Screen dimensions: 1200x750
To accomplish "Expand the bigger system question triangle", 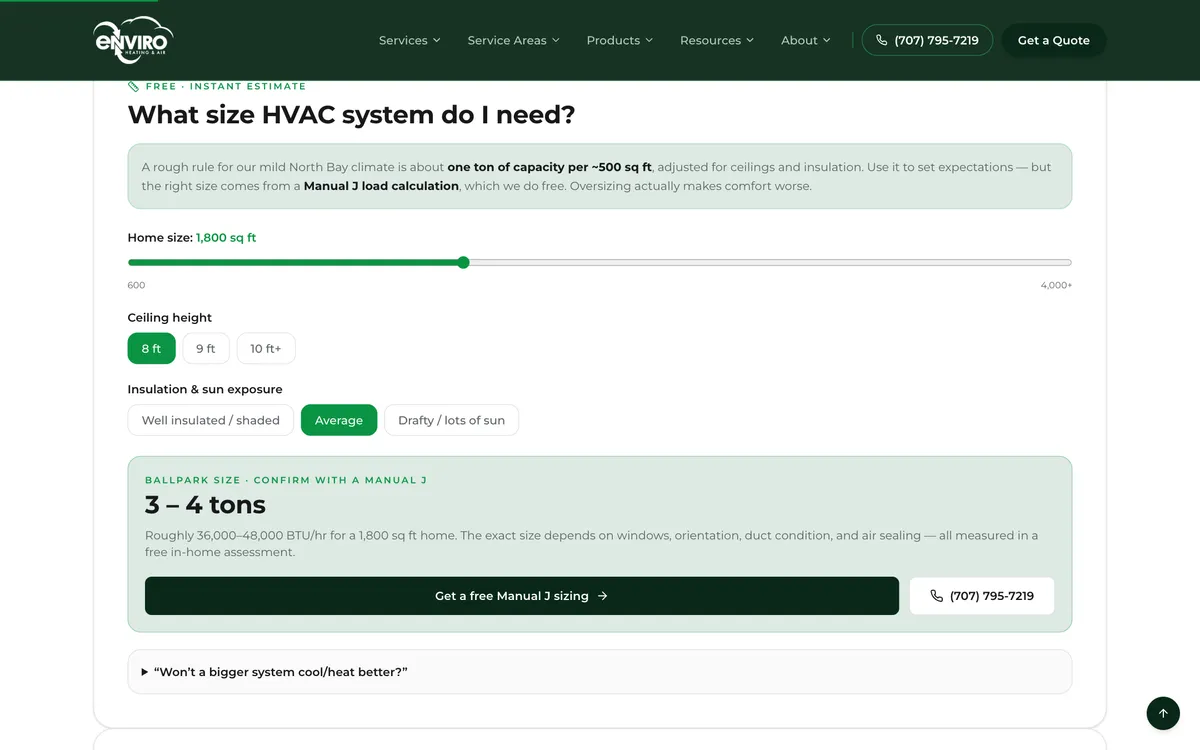I will pyautogui.click(x=145, y=672).
